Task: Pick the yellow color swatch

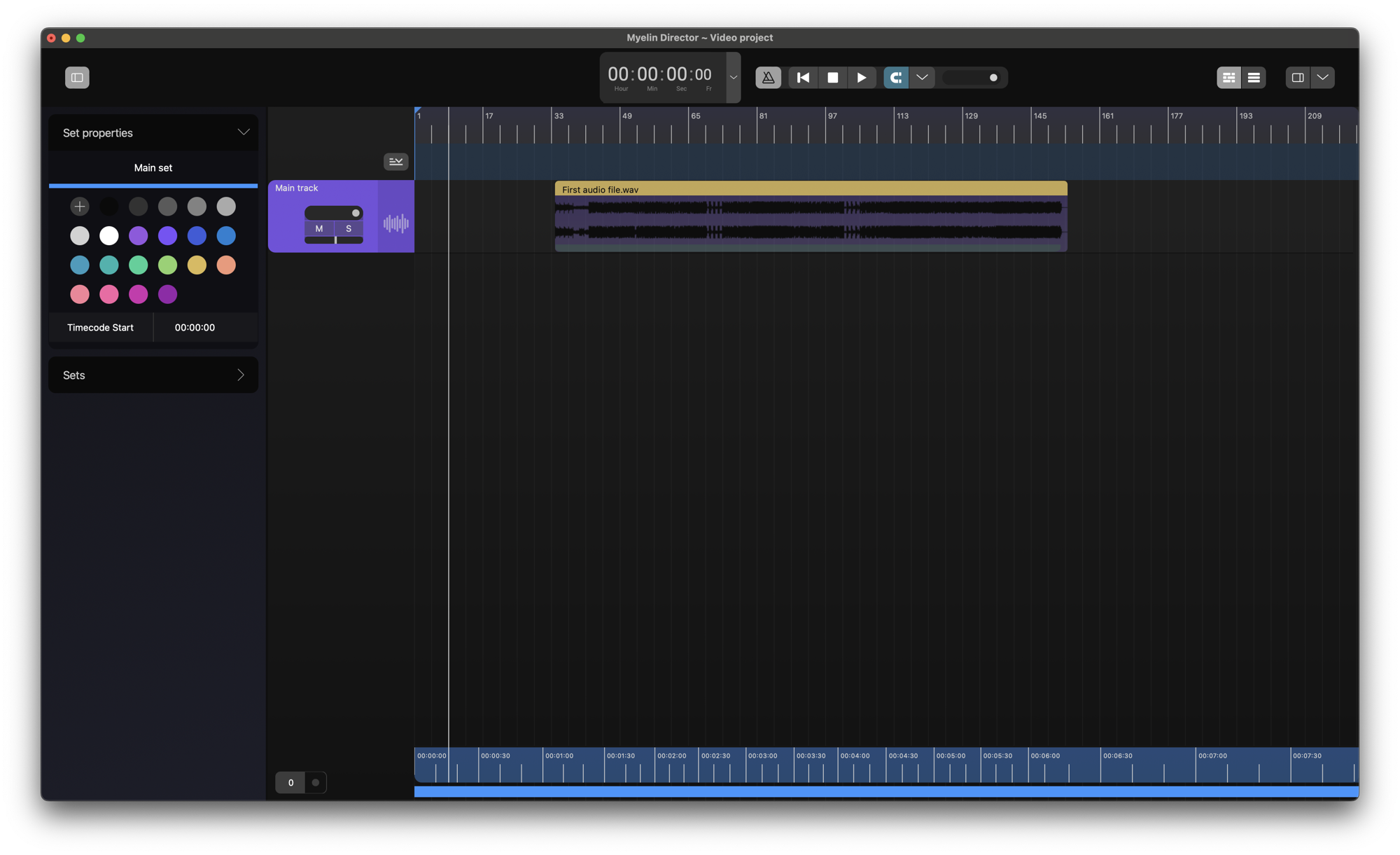Action: [197, 265]
